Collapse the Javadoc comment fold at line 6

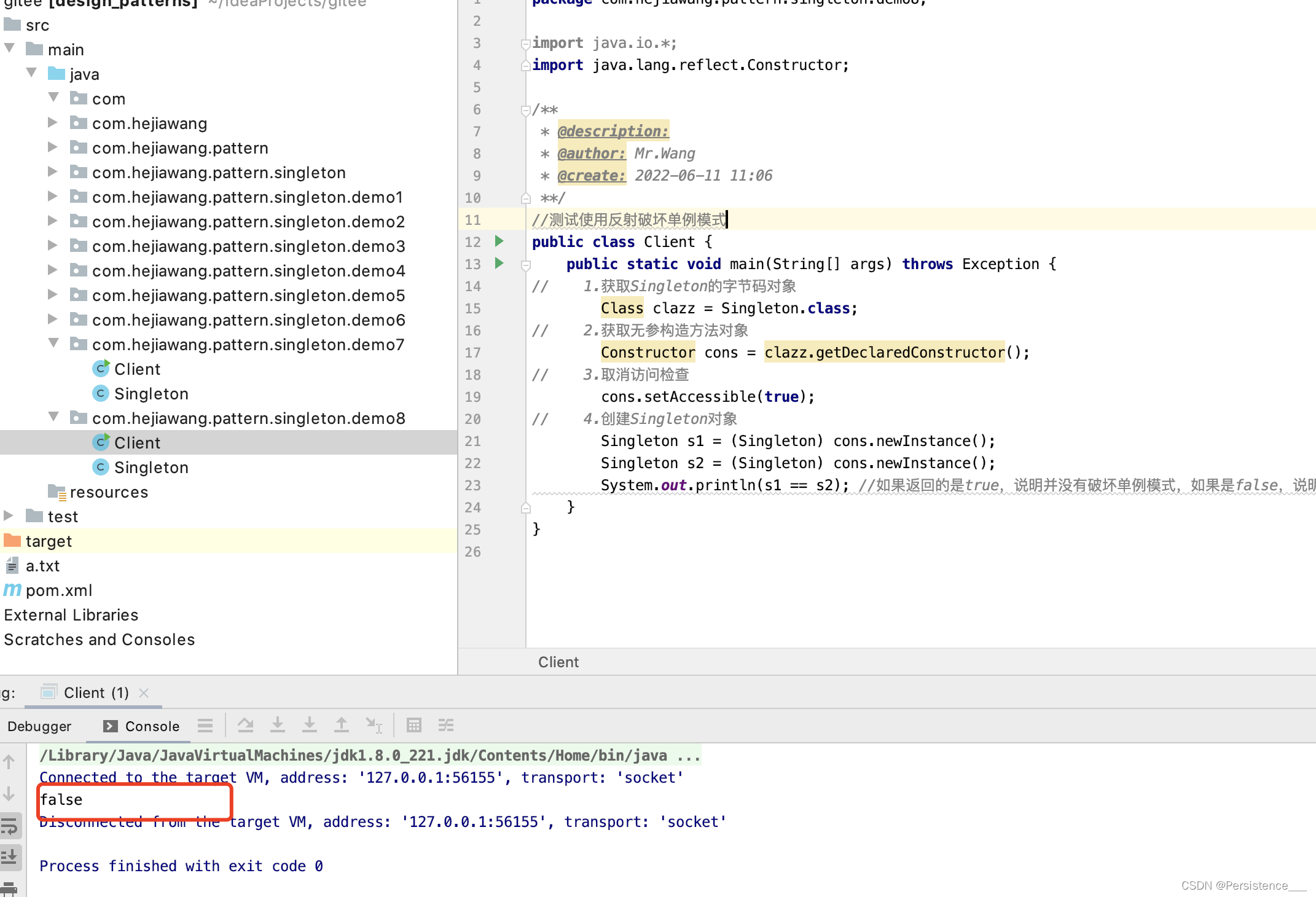point(526,110)
